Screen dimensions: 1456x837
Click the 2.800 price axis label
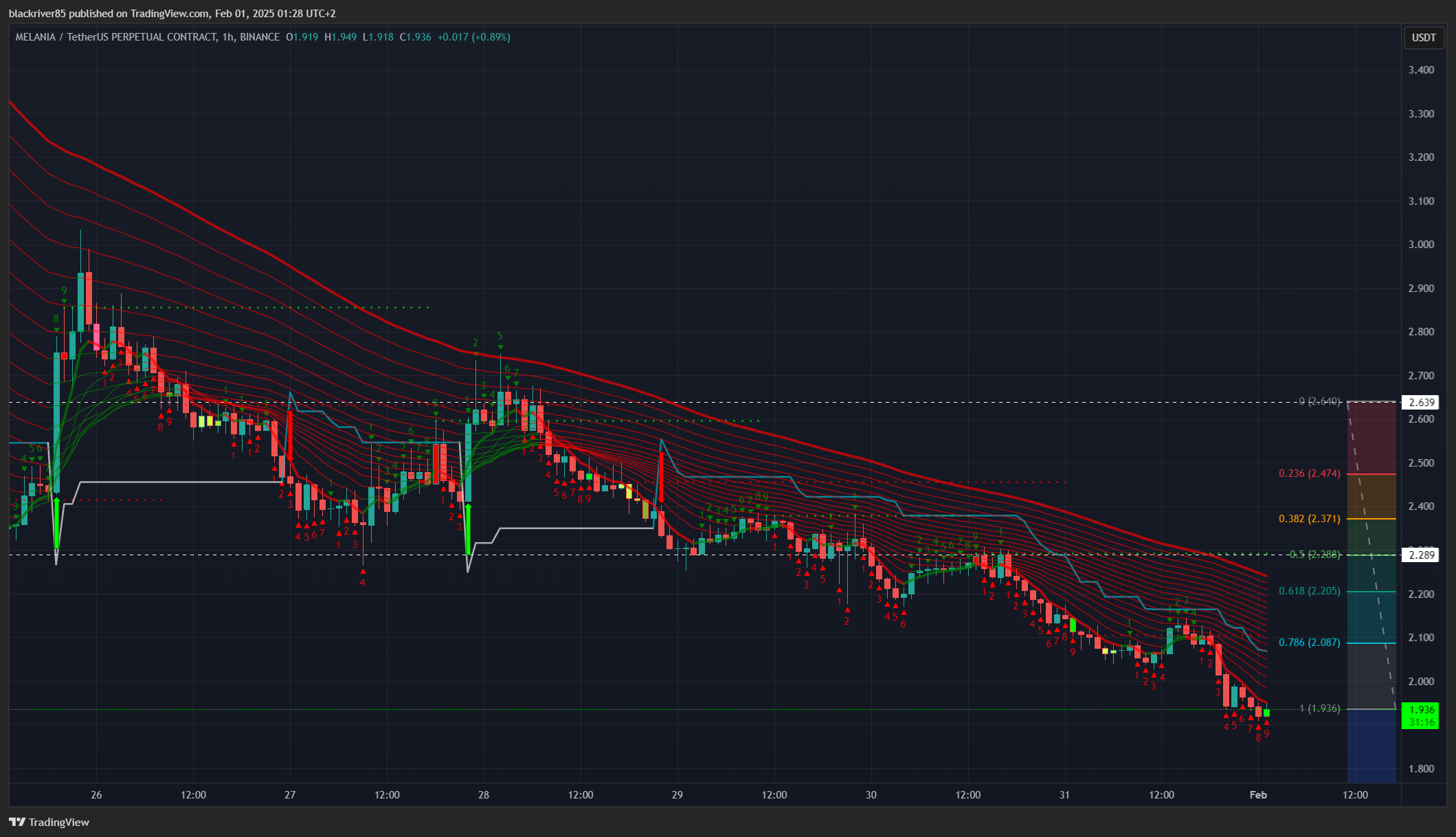pos(1421,332)
